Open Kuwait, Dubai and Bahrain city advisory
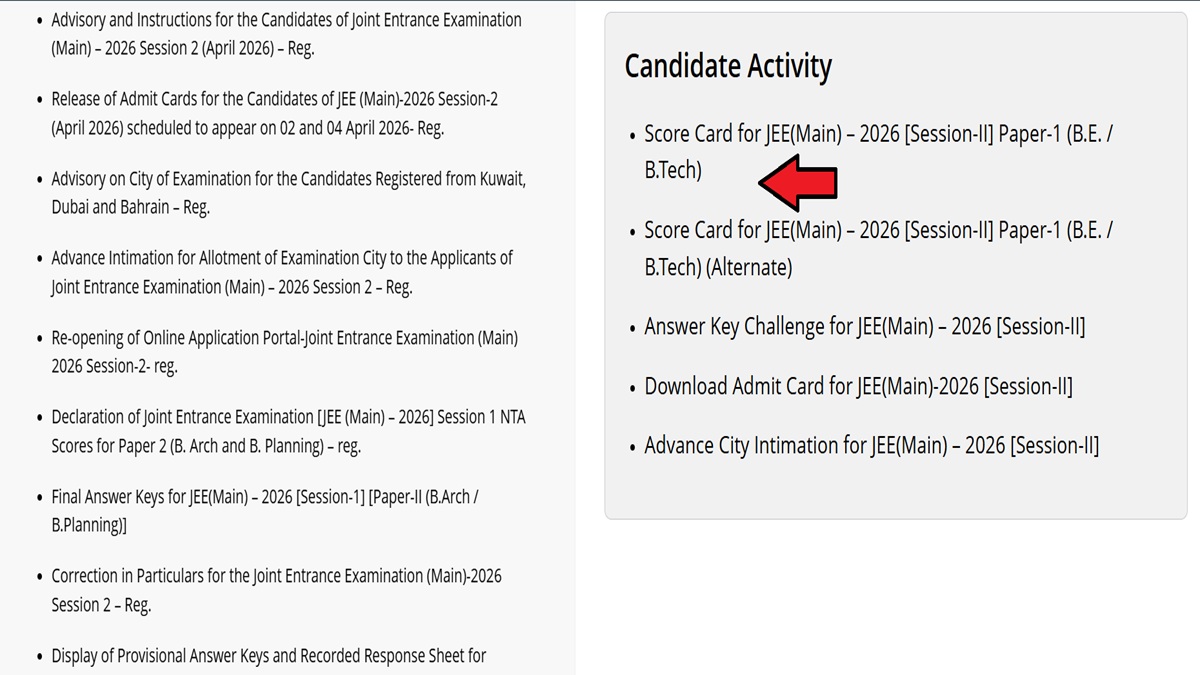This screenshot has height=675, width=1200. tap(288, 179)
